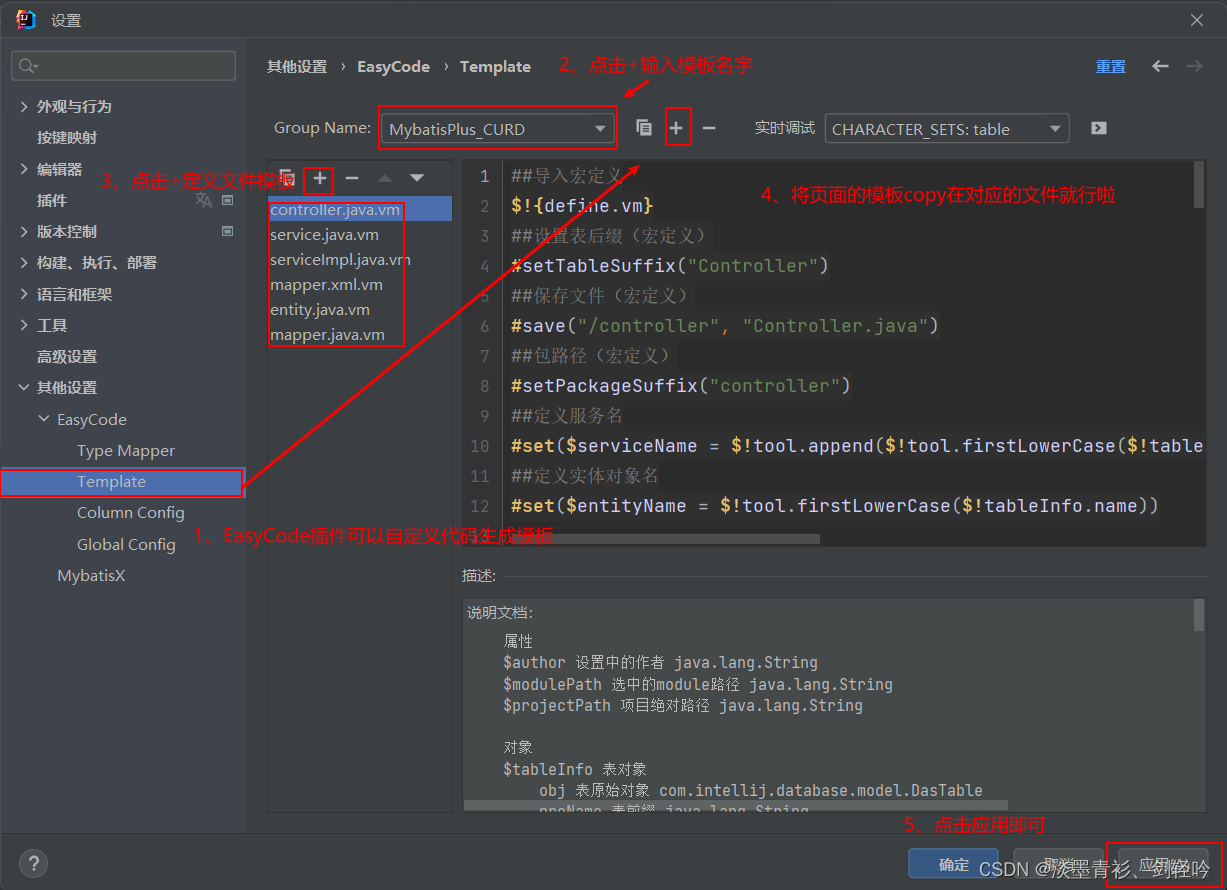Viewport: 1227px width, 890px height.
Task: Click the 描述 panel horizontal scrollbar
Action: 735,804
